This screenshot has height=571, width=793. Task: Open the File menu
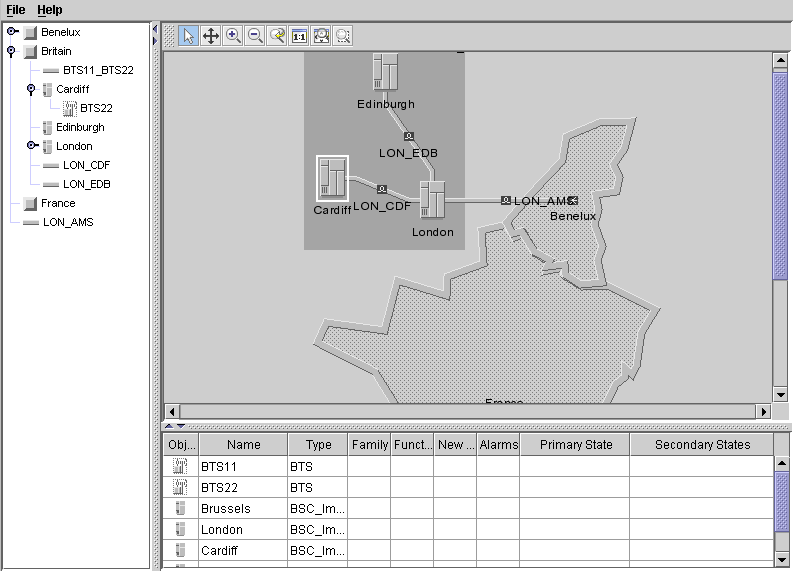pyautogui.click(x=16, y=10)
